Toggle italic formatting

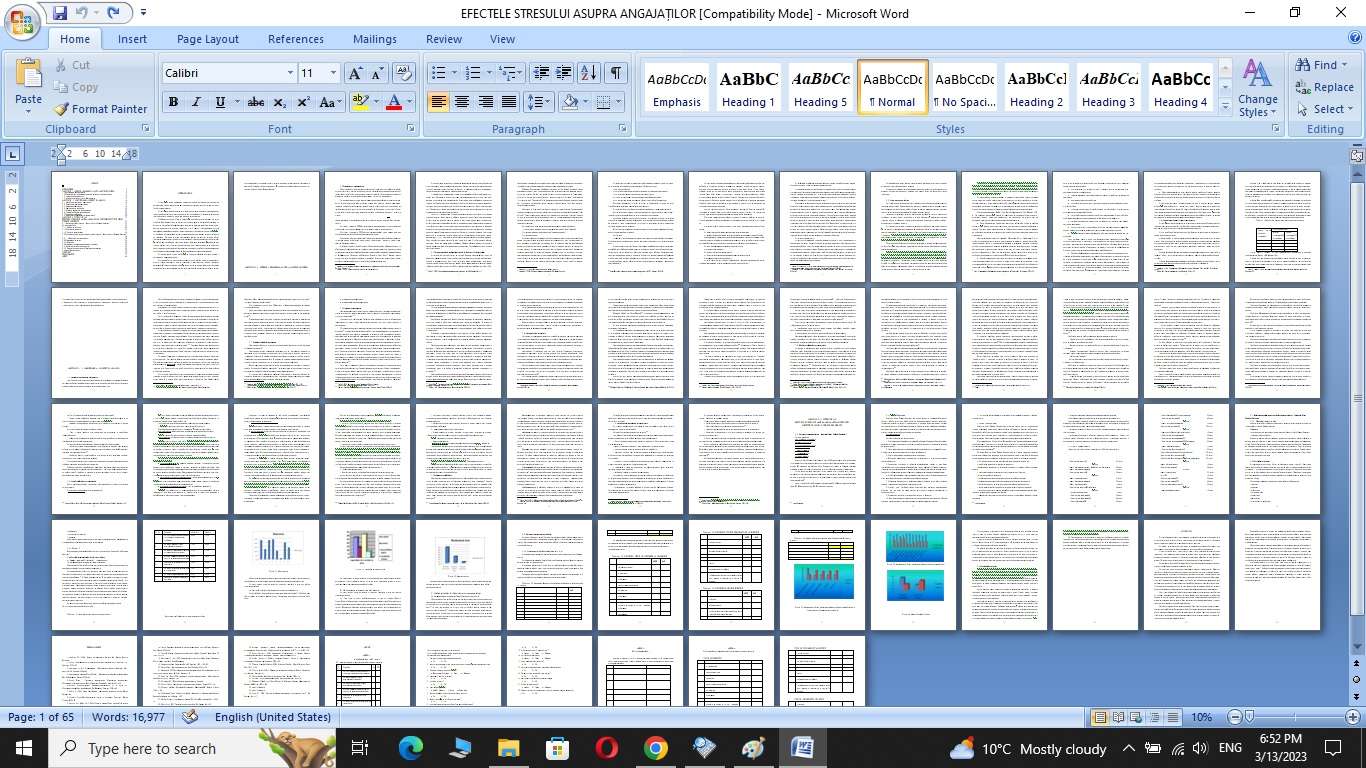(196, 102)
